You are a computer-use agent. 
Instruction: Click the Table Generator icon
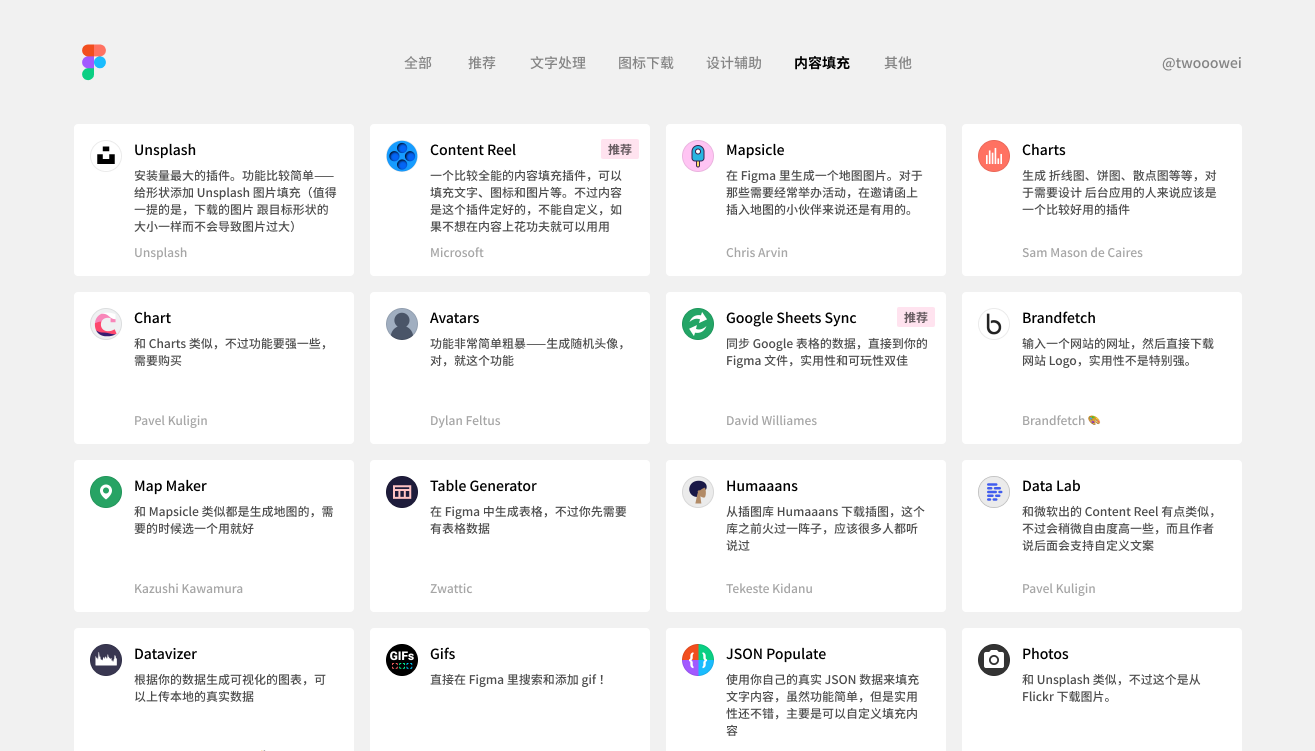click(402, 492)
